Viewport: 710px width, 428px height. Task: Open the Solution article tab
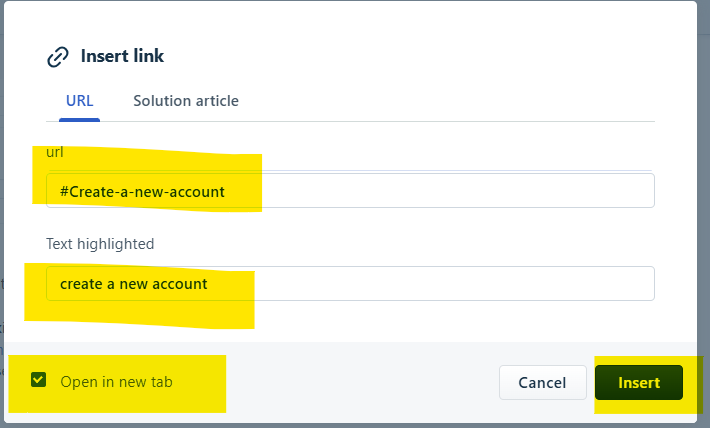tap(186, 101)
